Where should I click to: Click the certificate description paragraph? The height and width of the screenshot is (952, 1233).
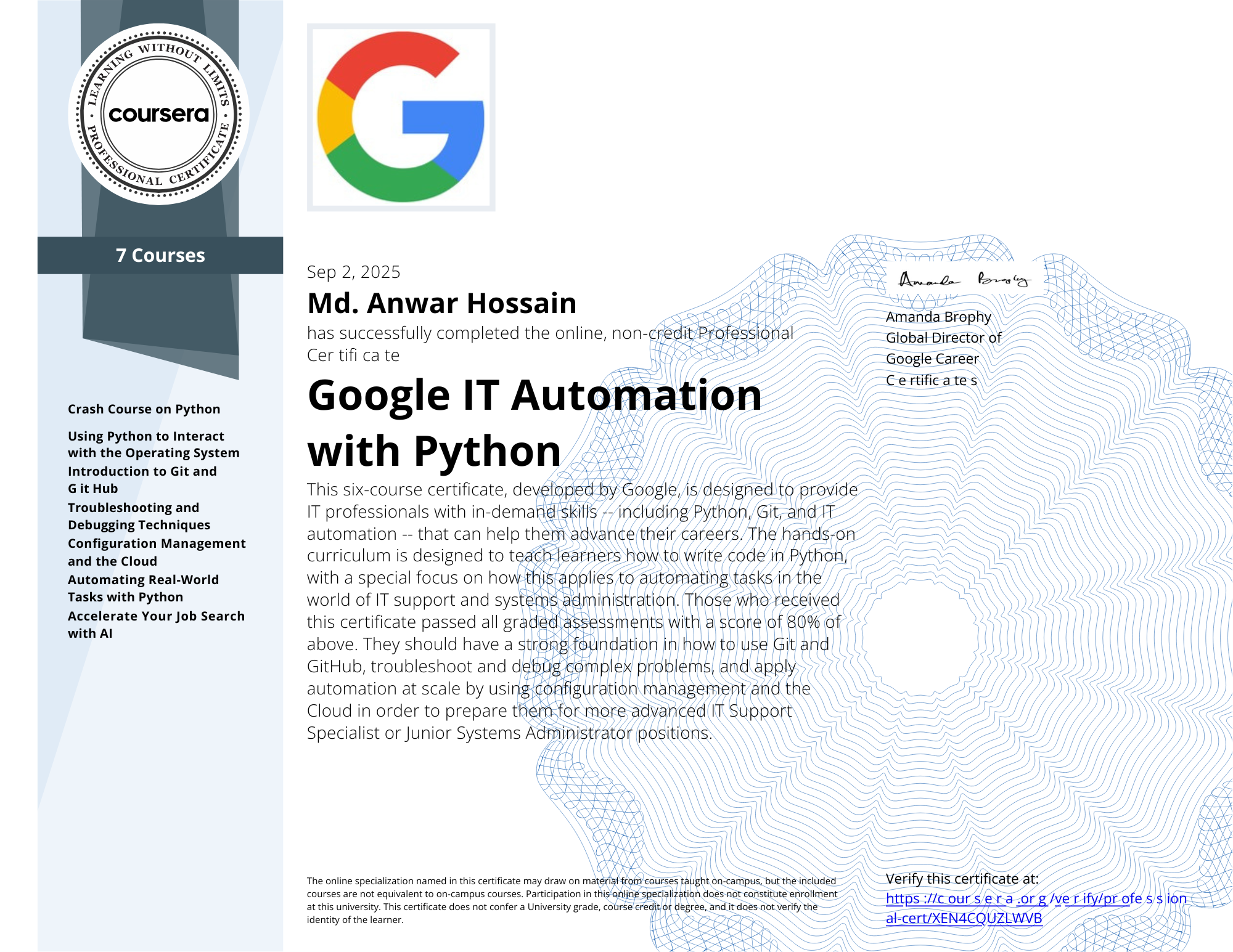click(582, 611)
